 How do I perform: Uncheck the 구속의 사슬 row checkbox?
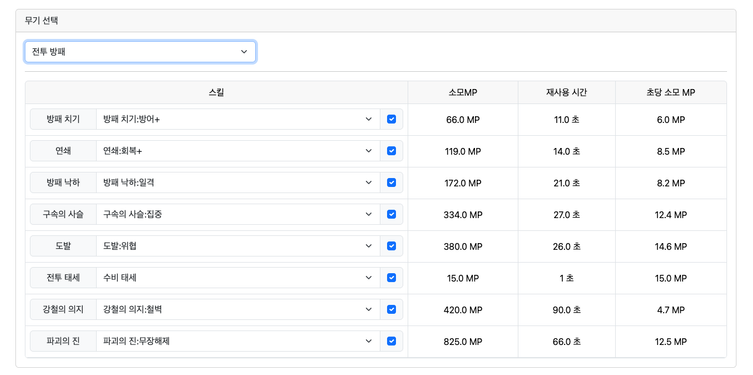tap(391, 214)
